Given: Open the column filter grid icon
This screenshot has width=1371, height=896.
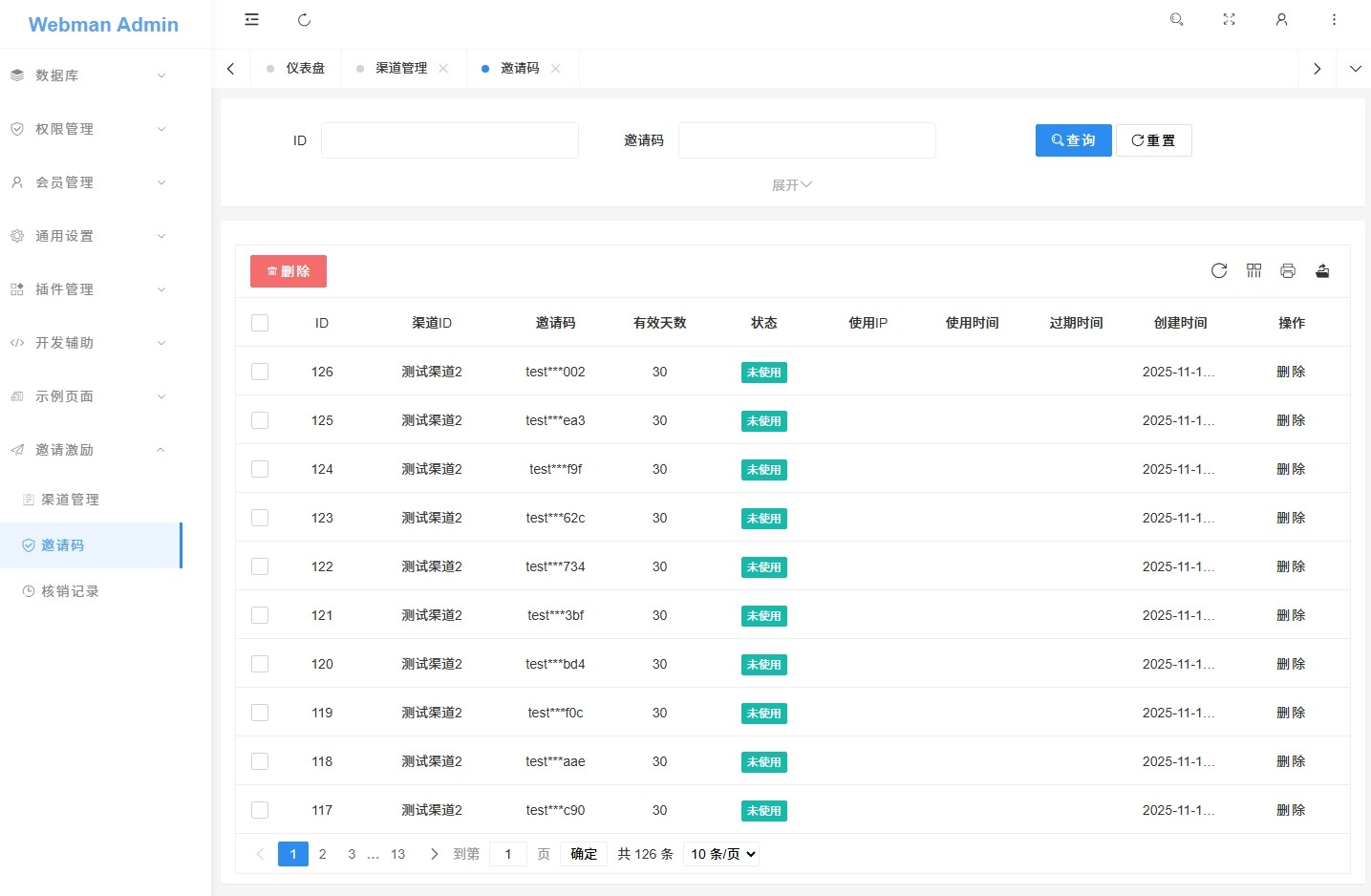Looking at the screenshot, I should point(1253,271).
